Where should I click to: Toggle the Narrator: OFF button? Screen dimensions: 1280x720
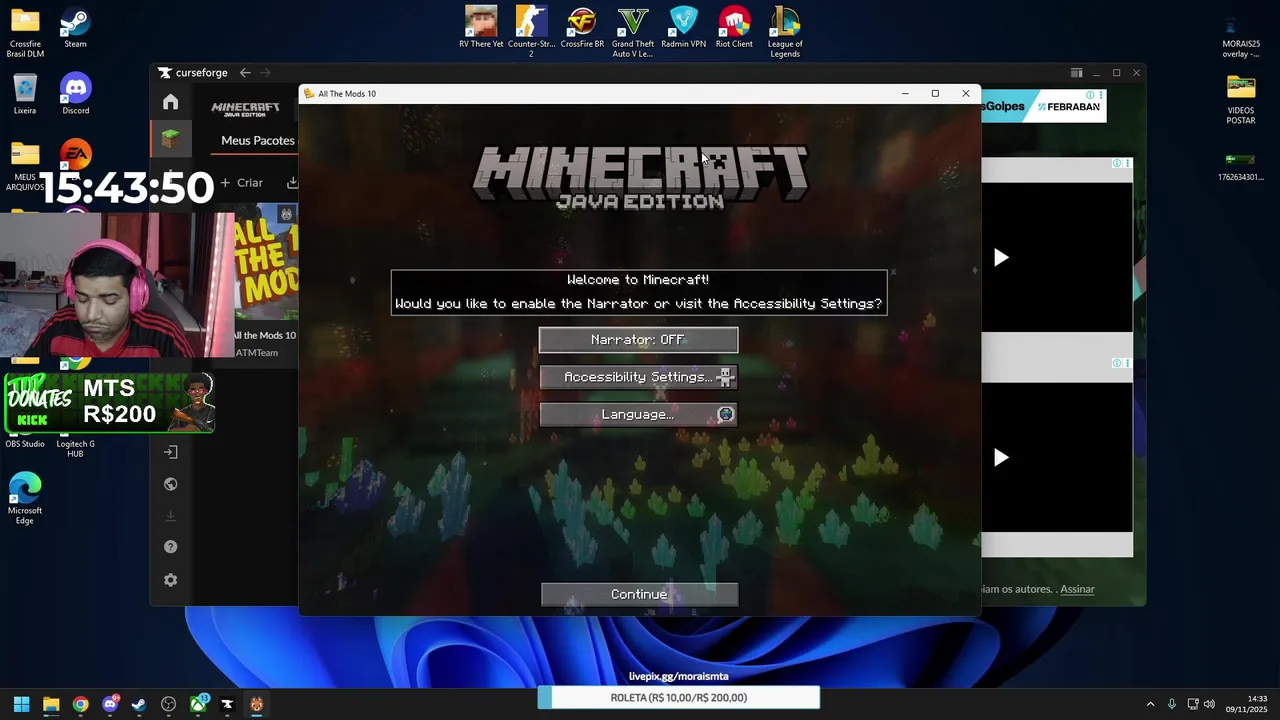coord(638,340)
